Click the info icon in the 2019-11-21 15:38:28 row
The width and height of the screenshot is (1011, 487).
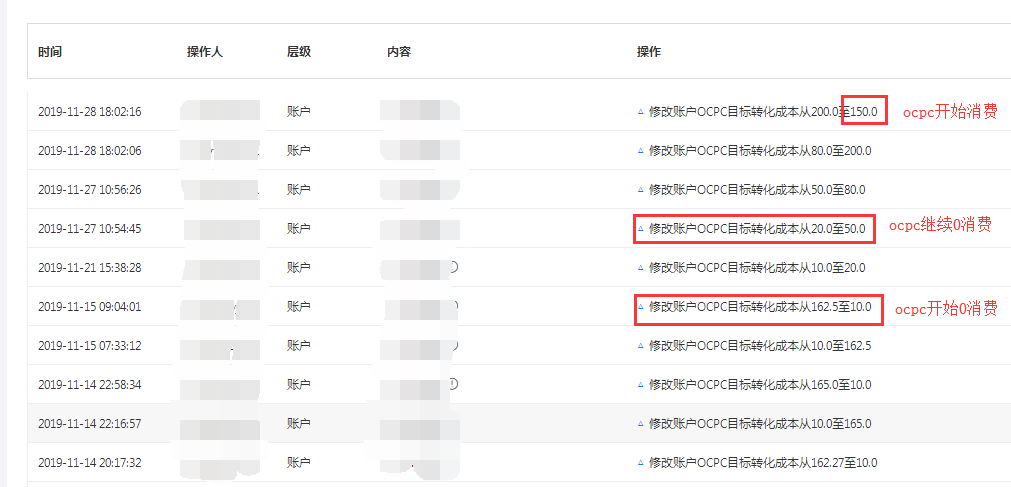tap(454, 266)
